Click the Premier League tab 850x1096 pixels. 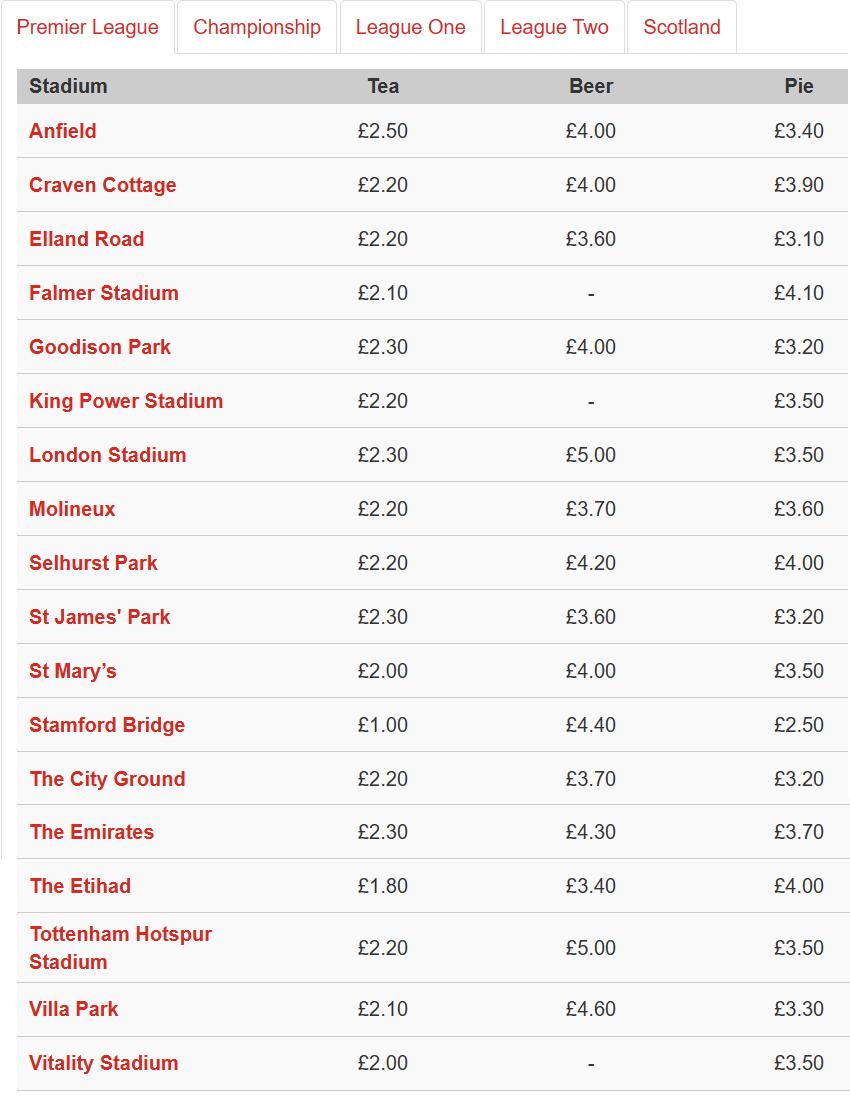pos(88,27)
